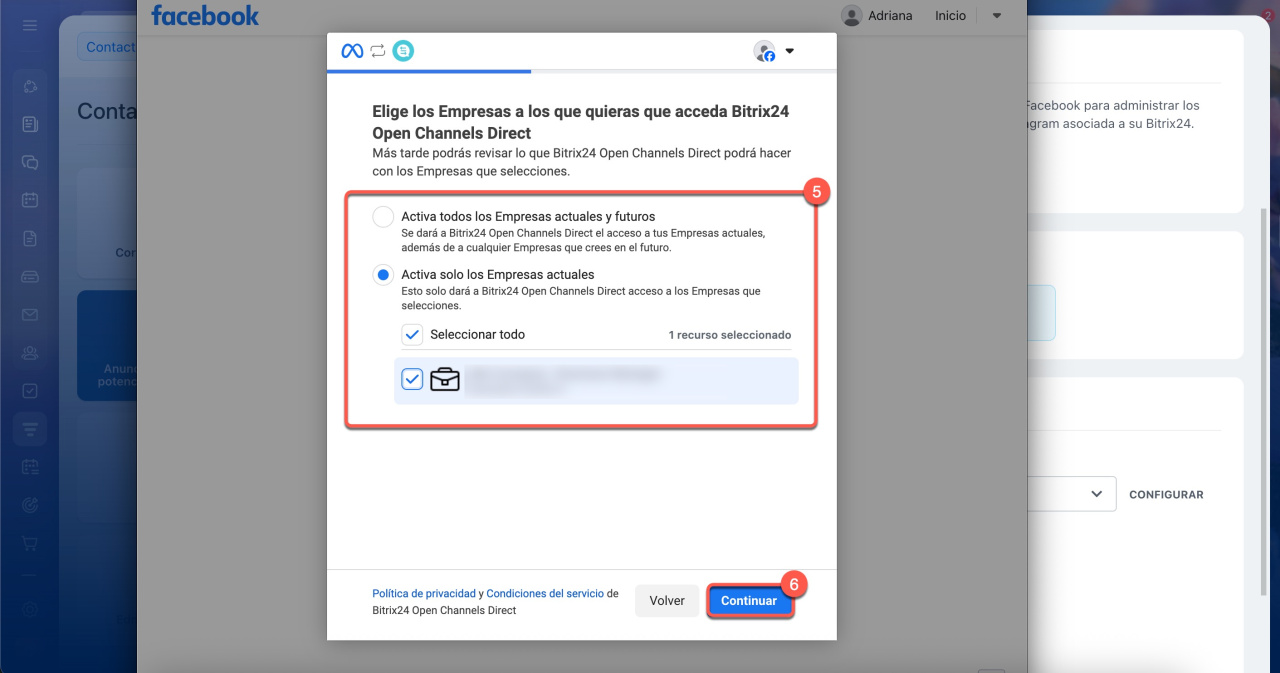
Task: Open the people group icon in sidebar
Action: pos(30,352)
